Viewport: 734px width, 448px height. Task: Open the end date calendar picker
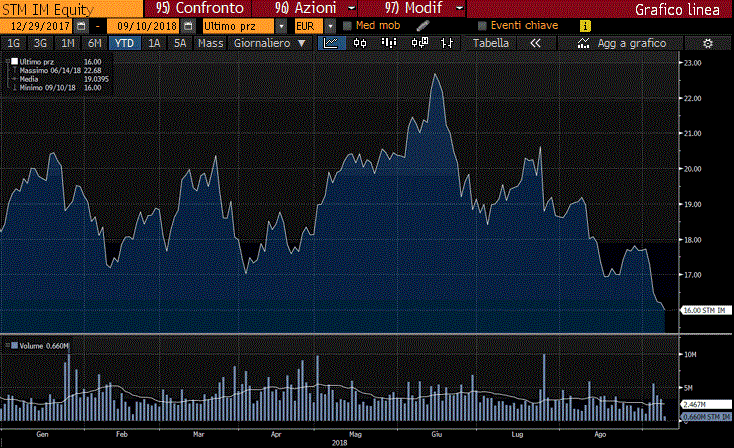tap(188, 26)
